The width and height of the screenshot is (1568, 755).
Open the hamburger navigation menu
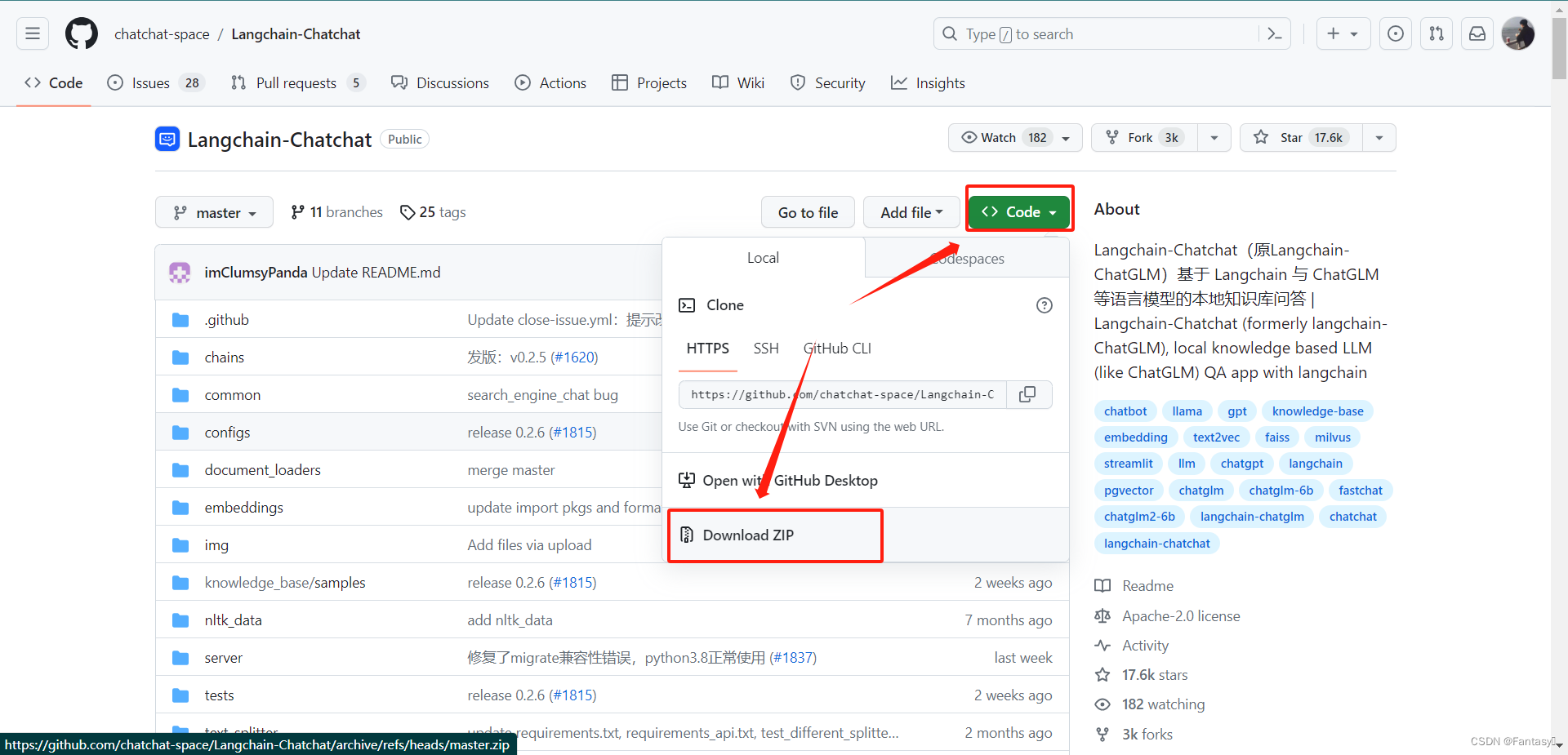pos(33,33)
